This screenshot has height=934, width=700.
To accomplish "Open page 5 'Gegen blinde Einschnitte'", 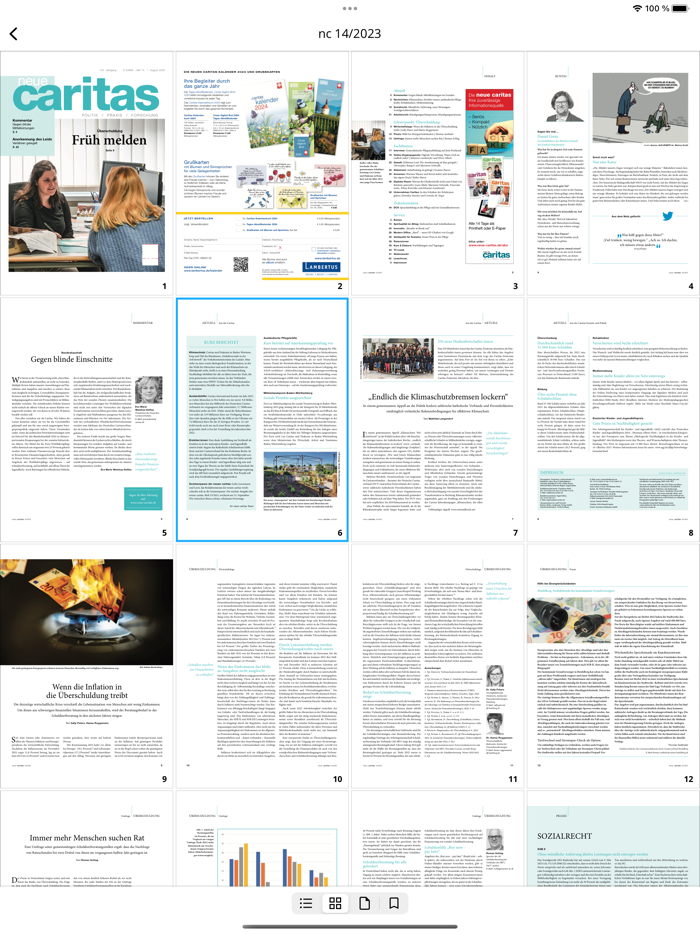I will 87,420.
